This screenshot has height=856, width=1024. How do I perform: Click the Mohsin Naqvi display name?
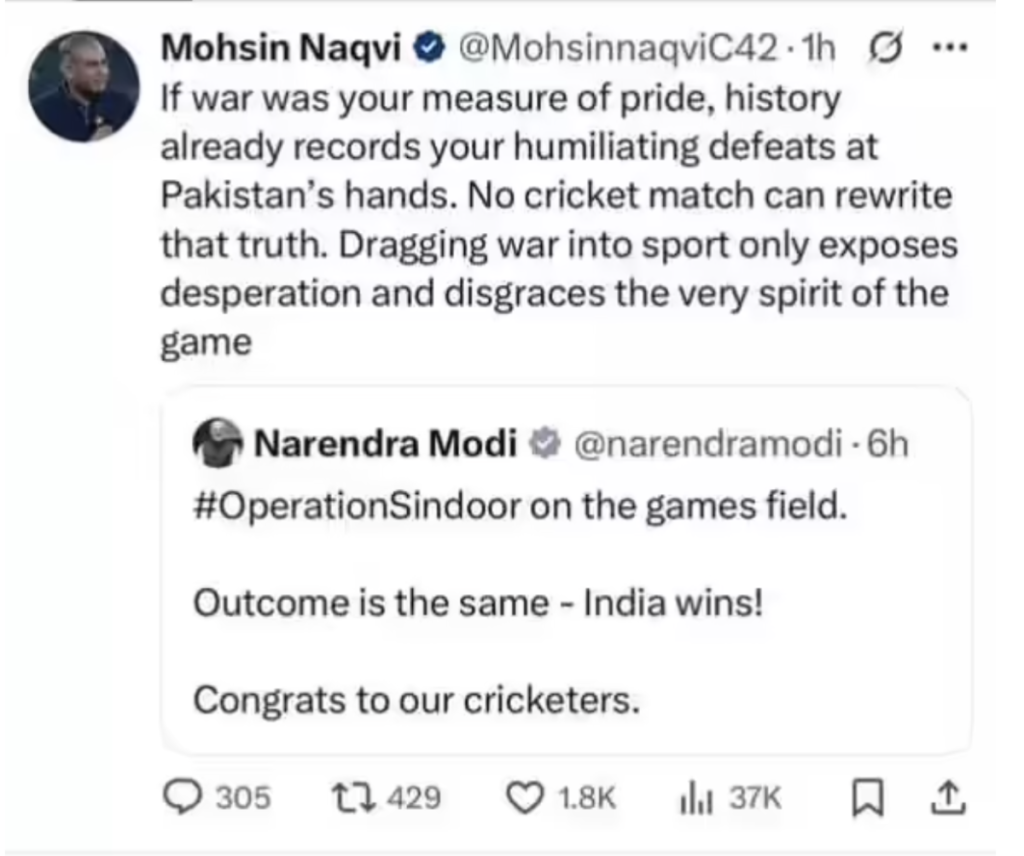point(285,48)
